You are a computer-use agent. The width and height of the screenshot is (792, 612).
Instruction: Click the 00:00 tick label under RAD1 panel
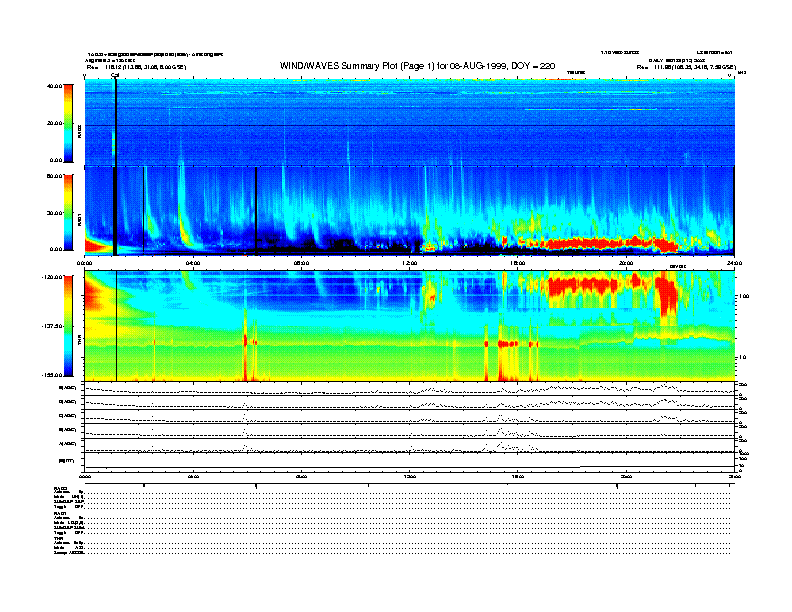coord(84,263)
